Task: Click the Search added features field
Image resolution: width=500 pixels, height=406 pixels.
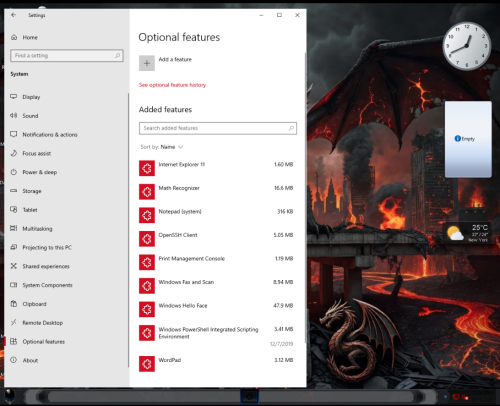Action: pos(218,128)
